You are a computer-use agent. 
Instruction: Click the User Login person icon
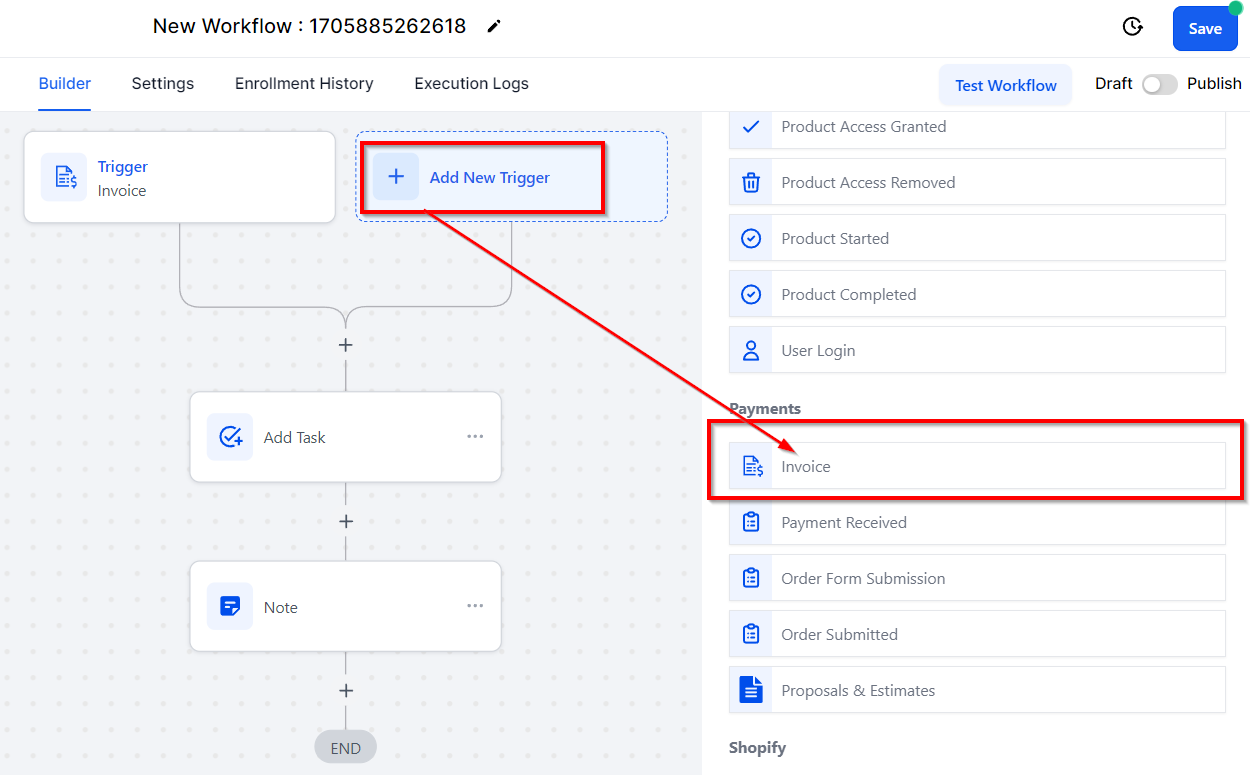(751, 351)
